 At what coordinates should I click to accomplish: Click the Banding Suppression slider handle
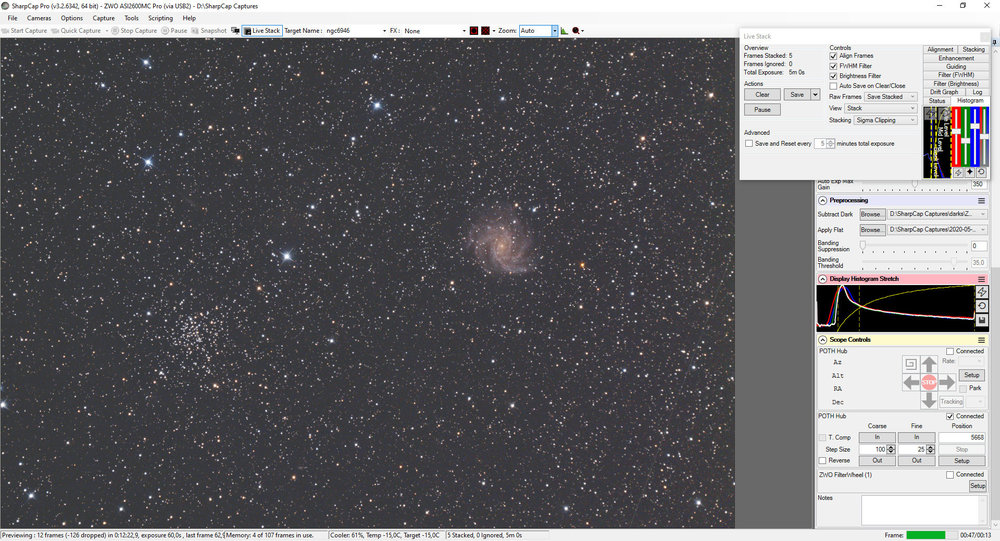863,246
